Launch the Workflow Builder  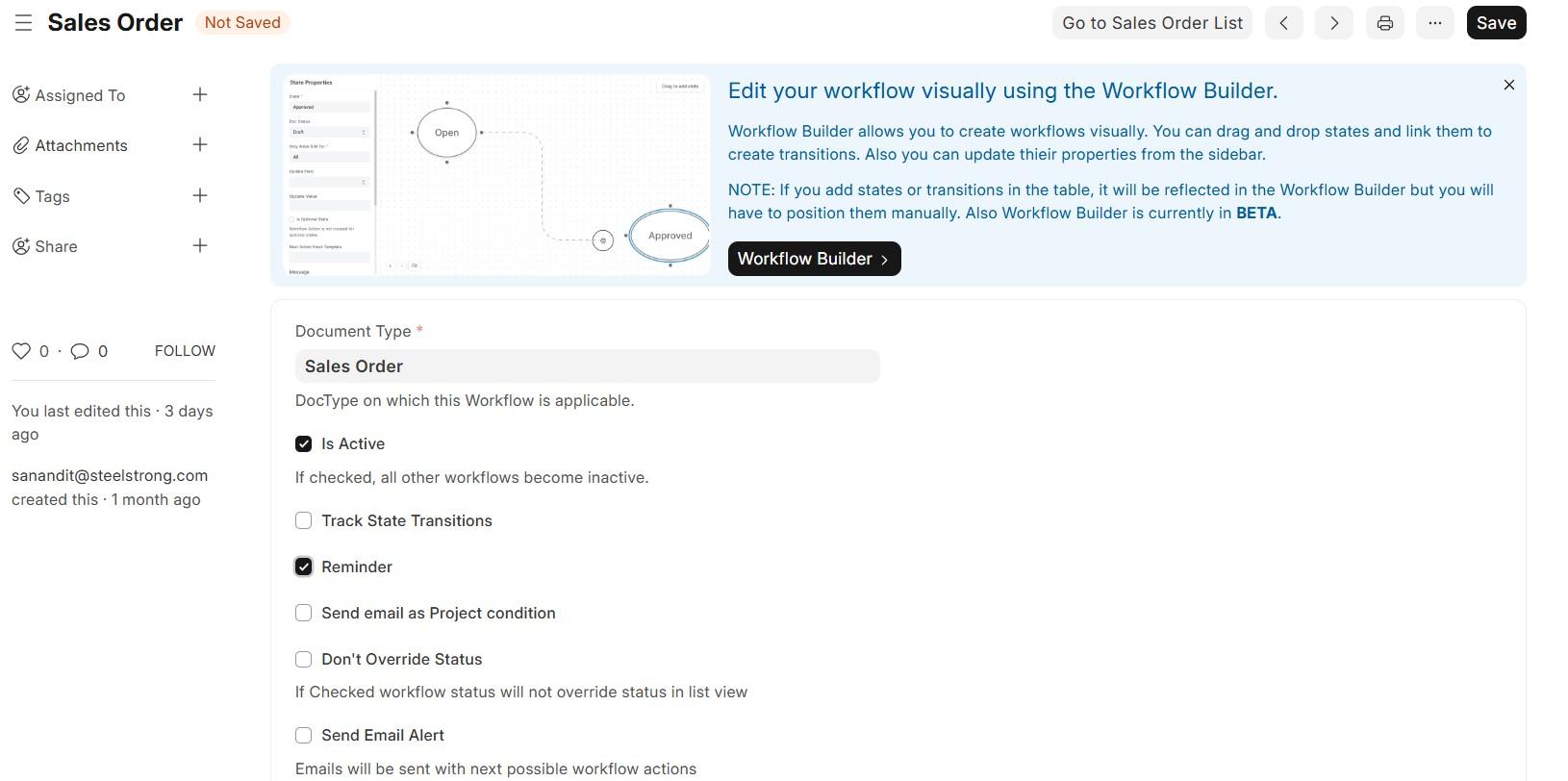(814, 259)
